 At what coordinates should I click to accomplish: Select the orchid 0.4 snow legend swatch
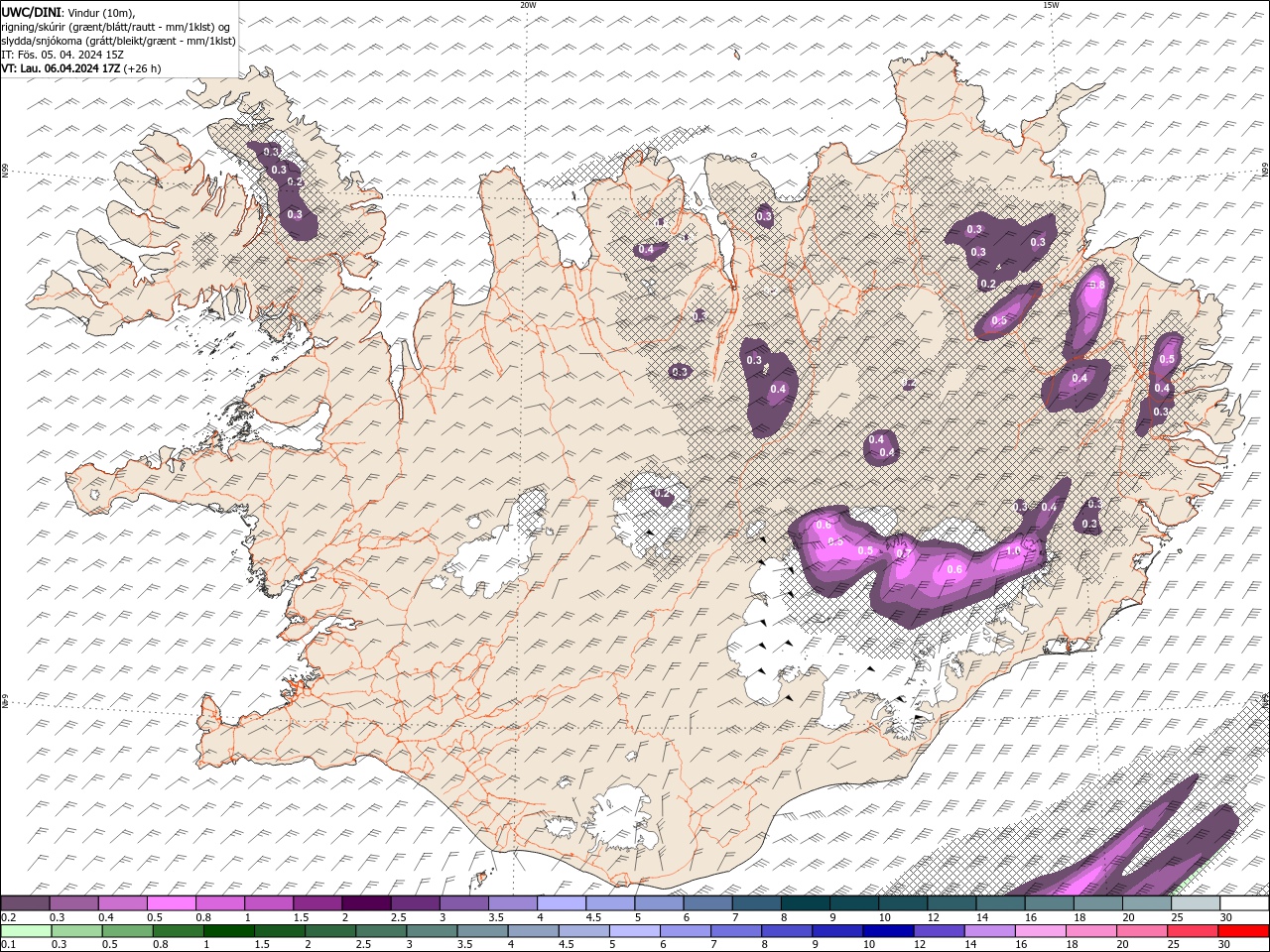(x=123, y=903)
